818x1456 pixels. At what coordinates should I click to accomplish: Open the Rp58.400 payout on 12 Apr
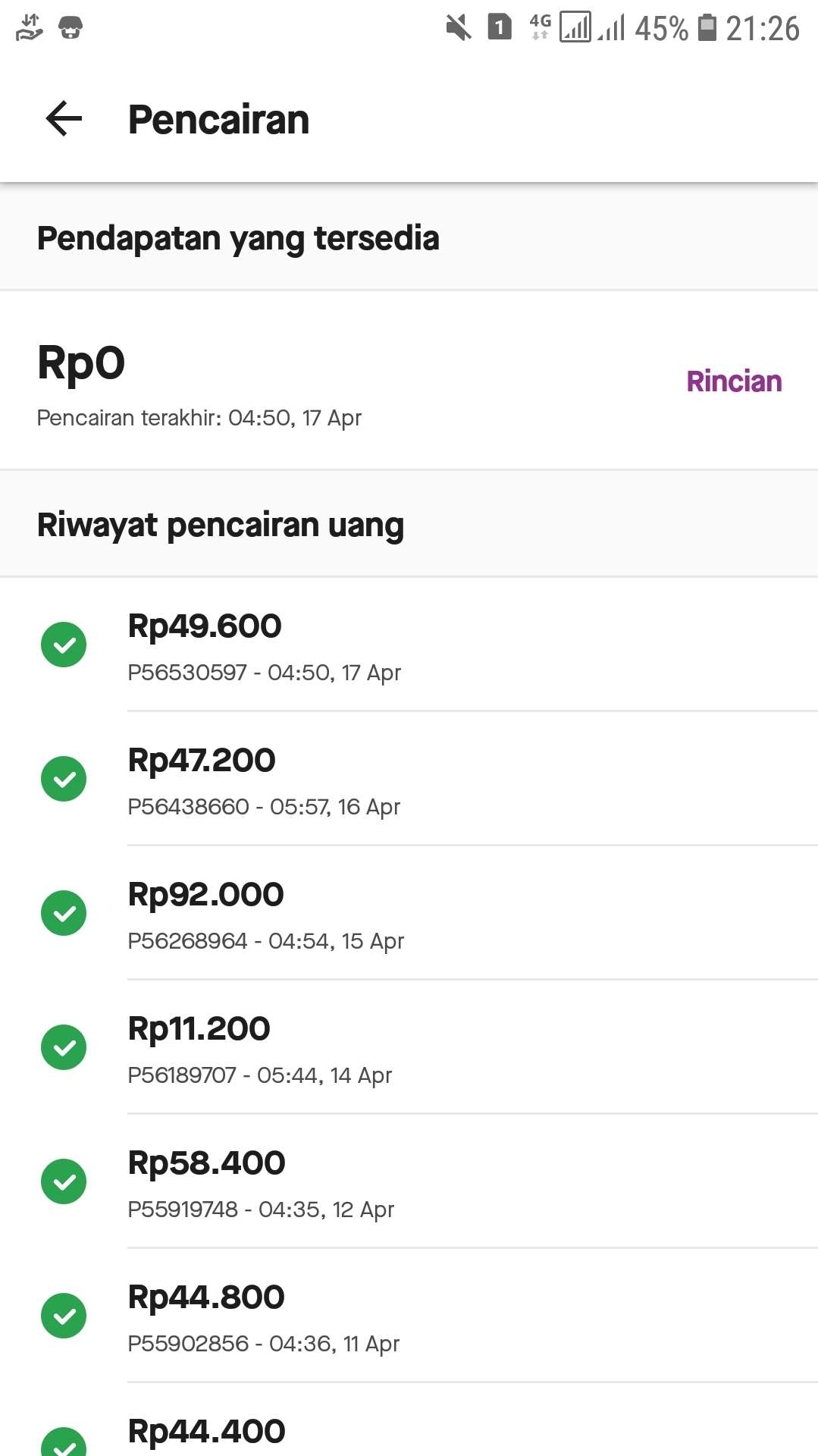coord(409,1181)
